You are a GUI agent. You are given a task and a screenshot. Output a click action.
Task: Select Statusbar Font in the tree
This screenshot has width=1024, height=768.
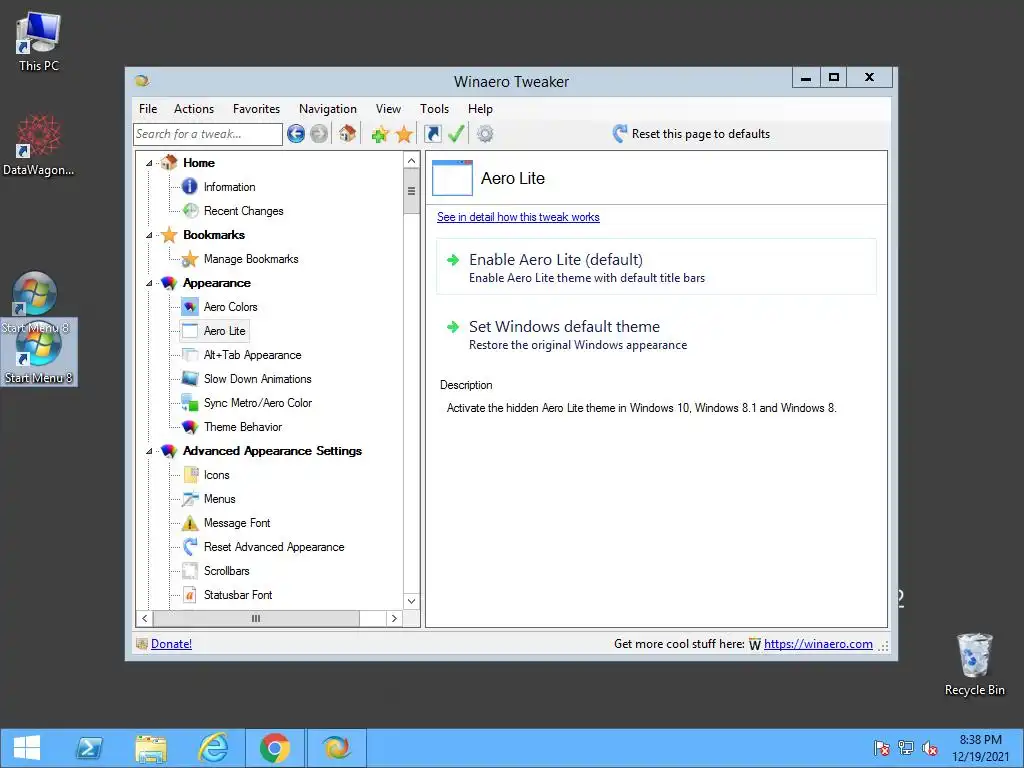point(238,595)
